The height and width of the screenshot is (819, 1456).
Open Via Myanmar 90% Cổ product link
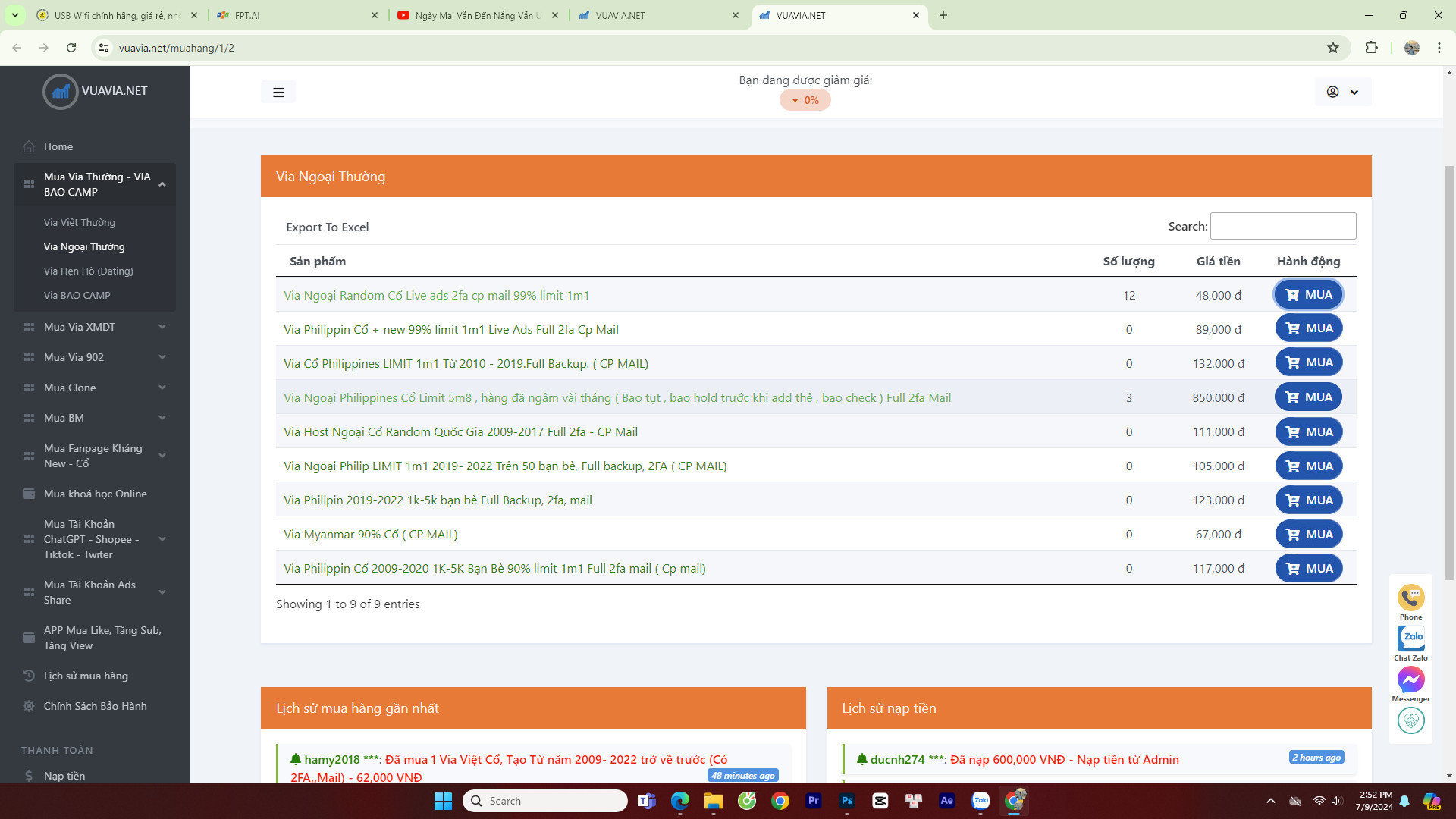click(x=371, y=534)
